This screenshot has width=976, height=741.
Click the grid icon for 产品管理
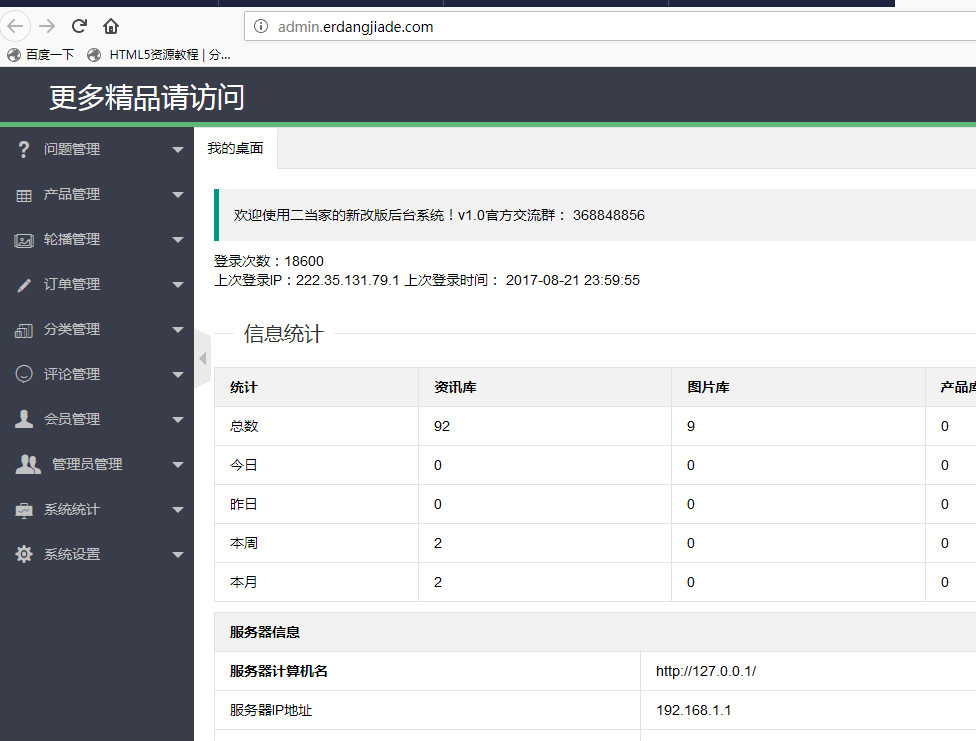[x=24, y=196]
